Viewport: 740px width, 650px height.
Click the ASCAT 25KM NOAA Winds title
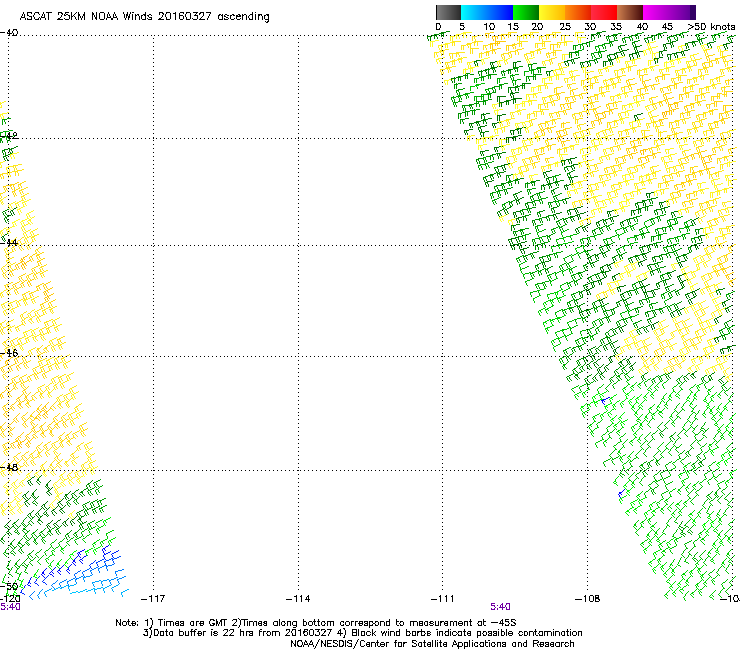tap(144, 17)
